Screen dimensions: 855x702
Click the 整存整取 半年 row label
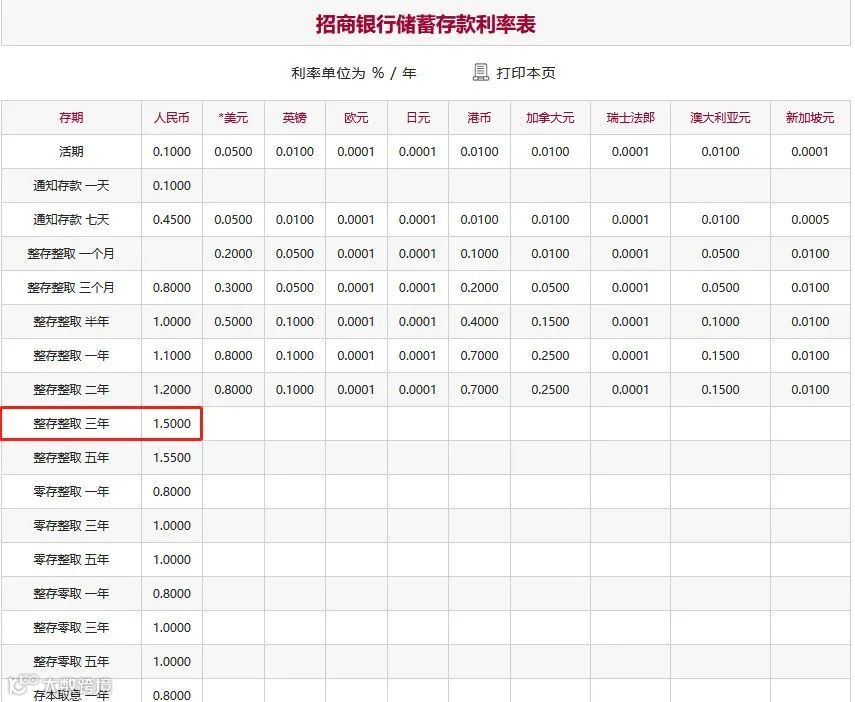(x=71, y=321)
